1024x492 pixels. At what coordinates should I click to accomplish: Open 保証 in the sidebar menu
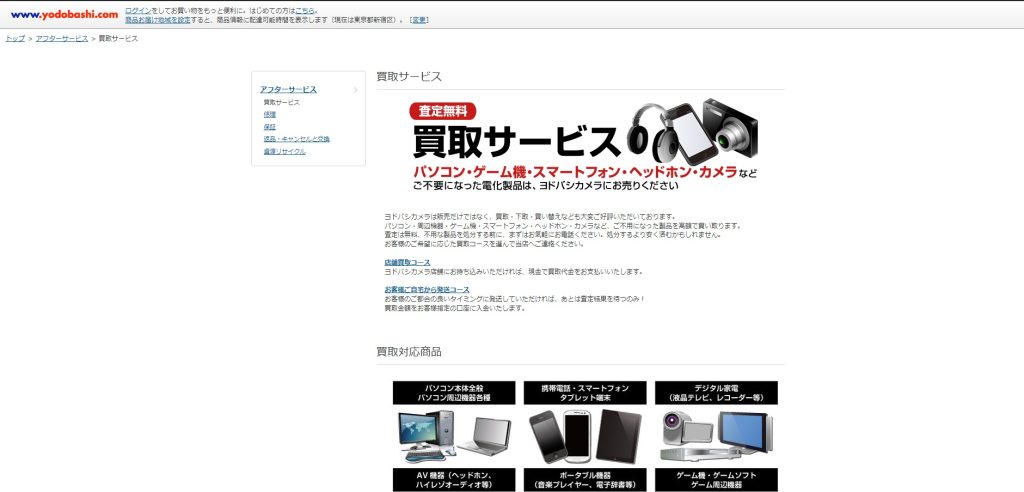[x=270, y=127]
